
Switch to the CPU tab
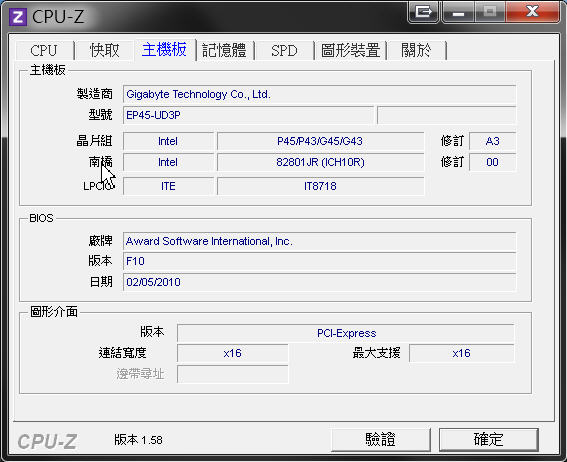(44, 50)
